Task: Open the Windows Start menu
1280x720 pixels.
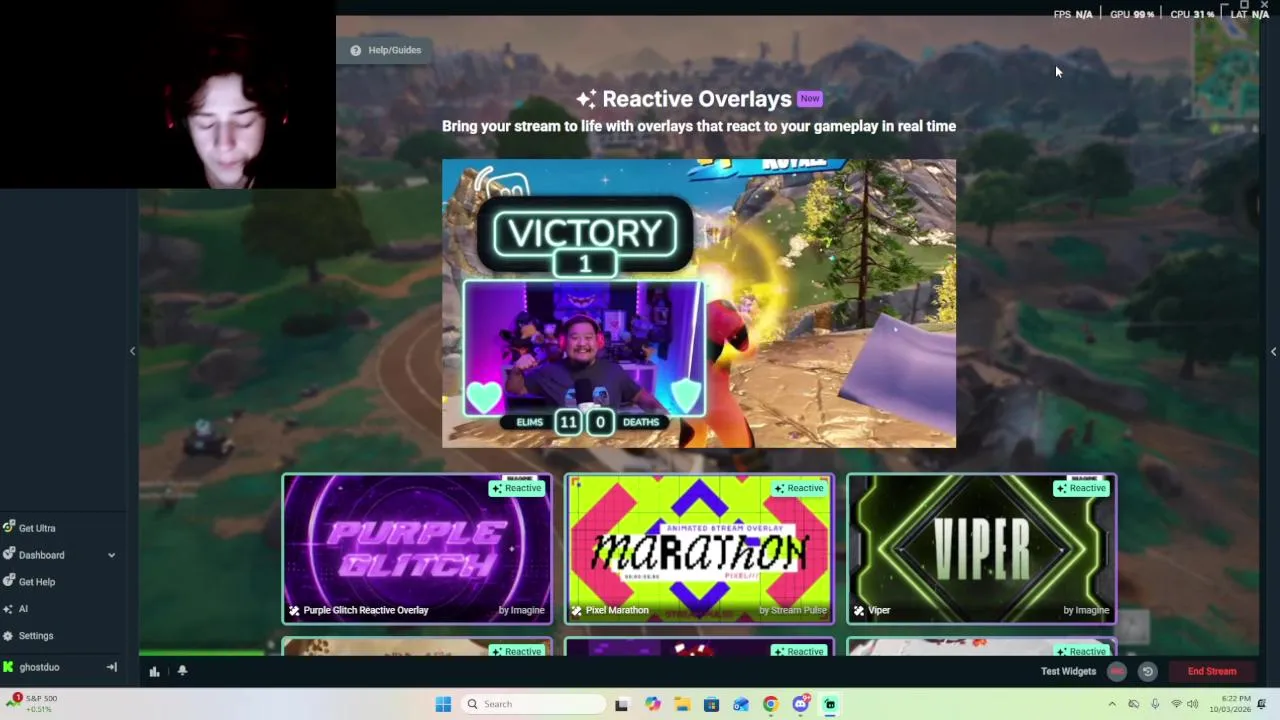Action: [443, 704]
